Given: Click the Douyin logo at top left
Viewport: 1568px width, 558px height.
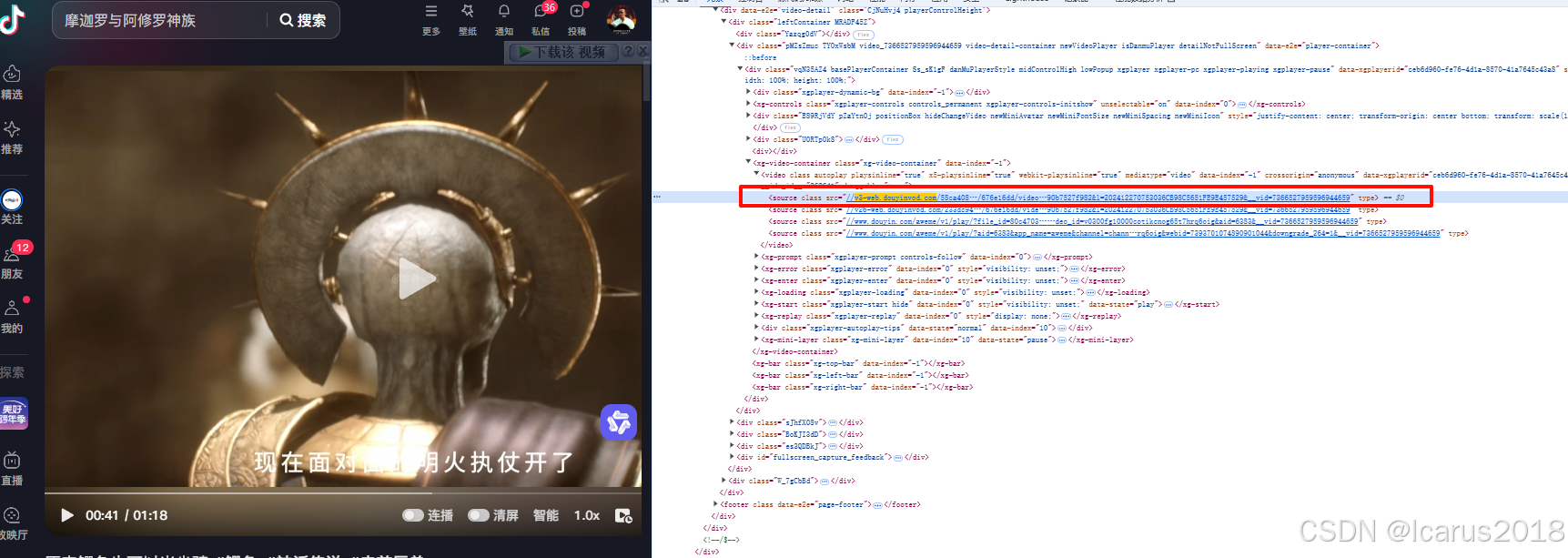Looking at the screenshot, I should (x=13, y=18).
